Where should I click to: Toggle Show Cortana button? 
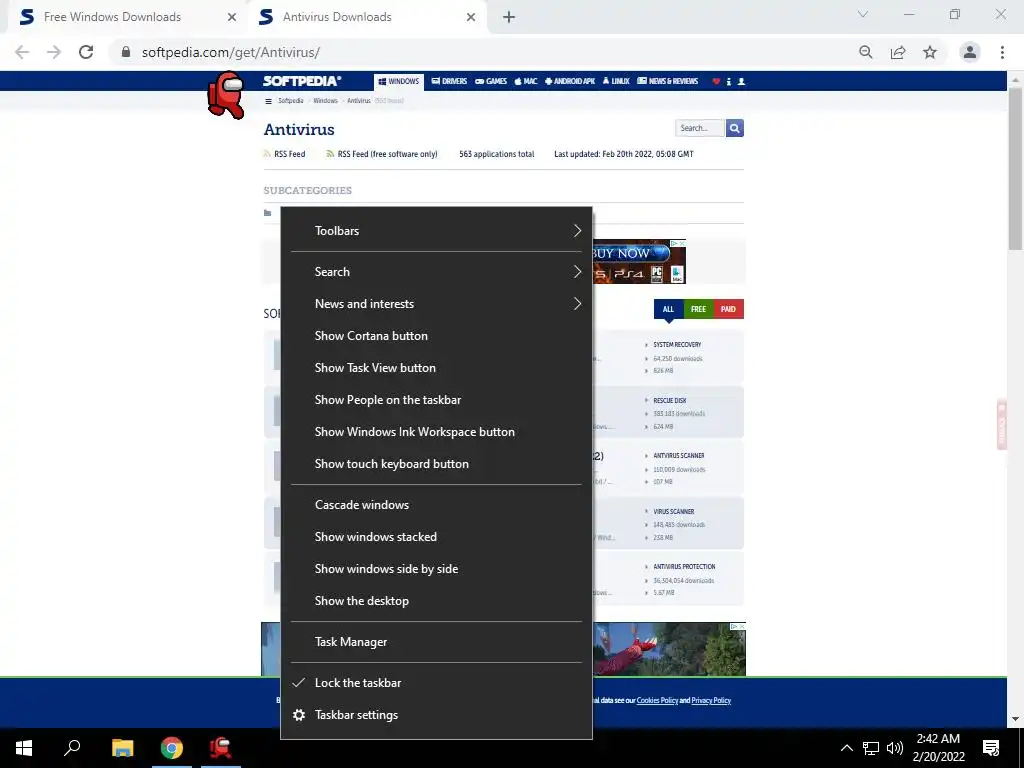pyautogui.click(x=436, y=336)
